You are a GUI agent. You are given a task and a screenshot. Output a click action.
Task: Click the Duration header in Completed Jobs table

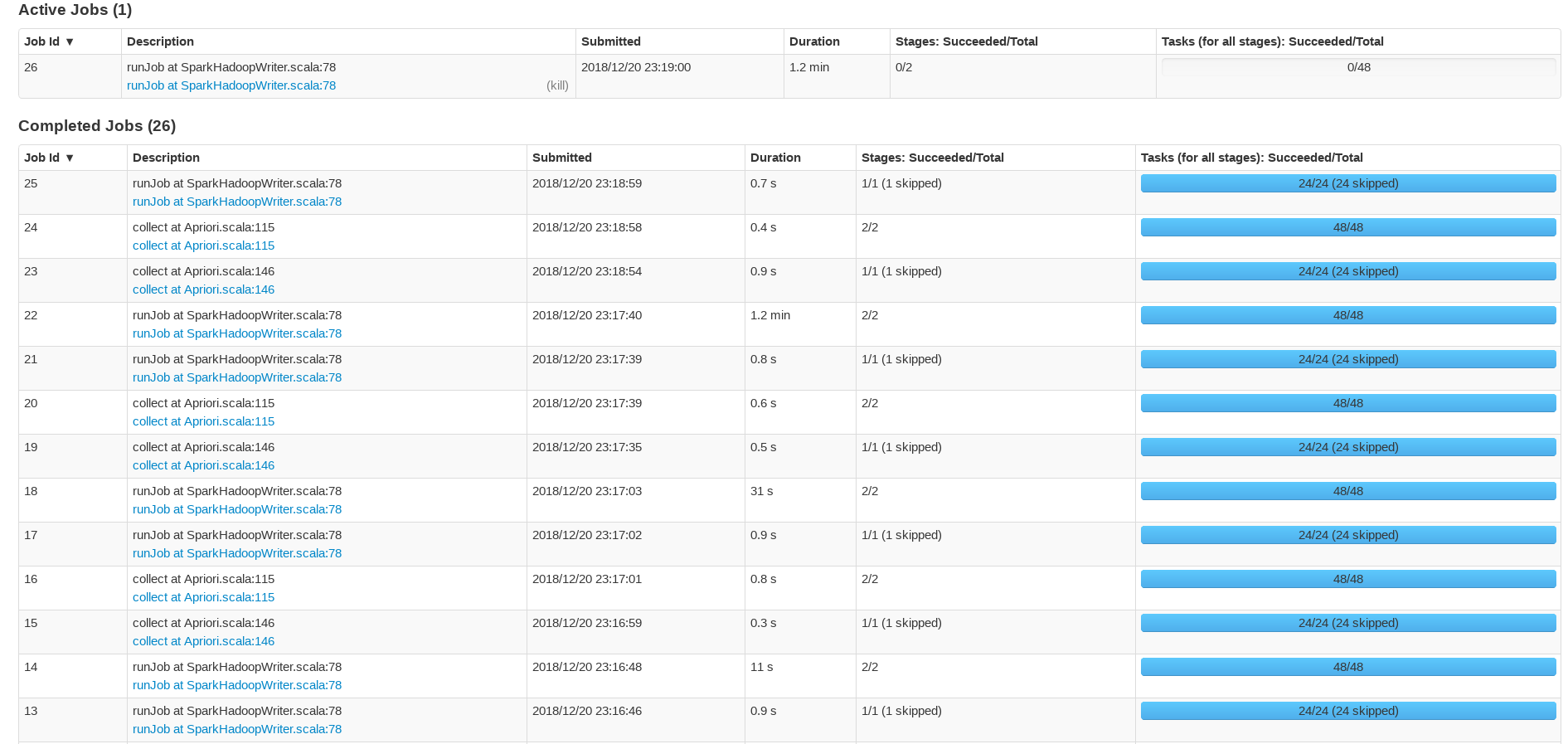[775, 158]
